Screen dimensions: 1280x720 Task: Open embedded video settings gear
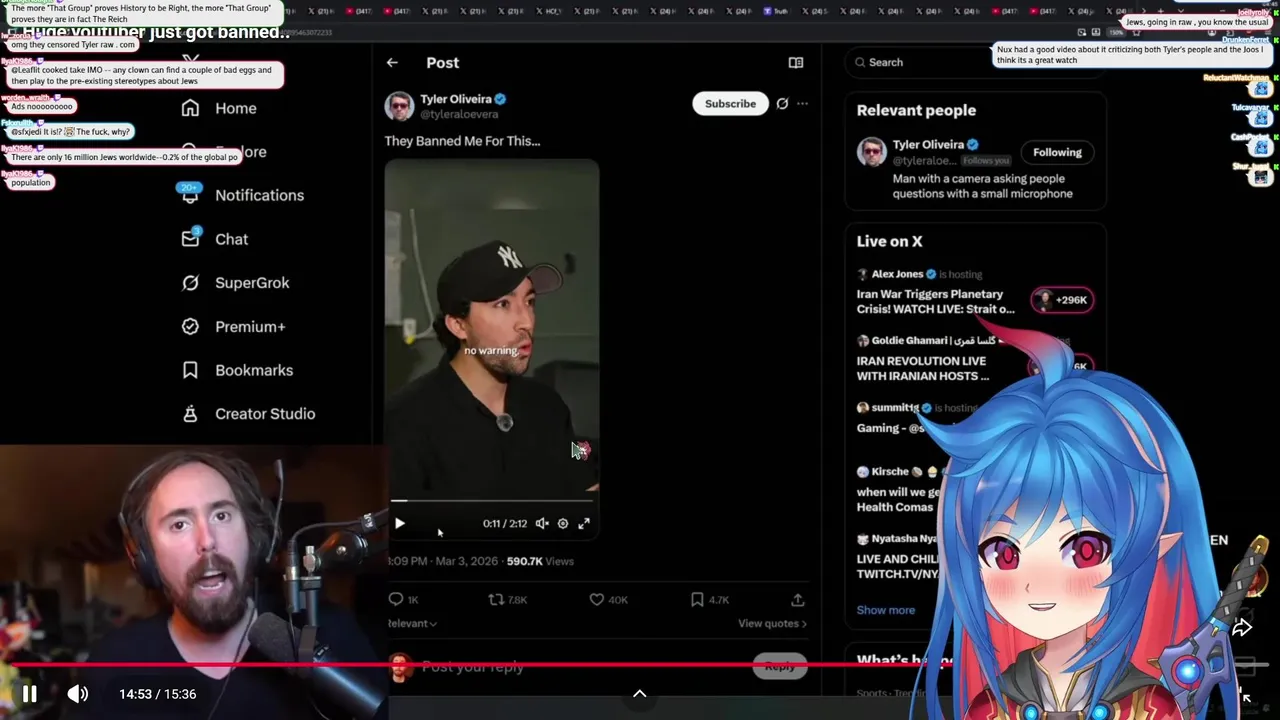pos(563,523)
